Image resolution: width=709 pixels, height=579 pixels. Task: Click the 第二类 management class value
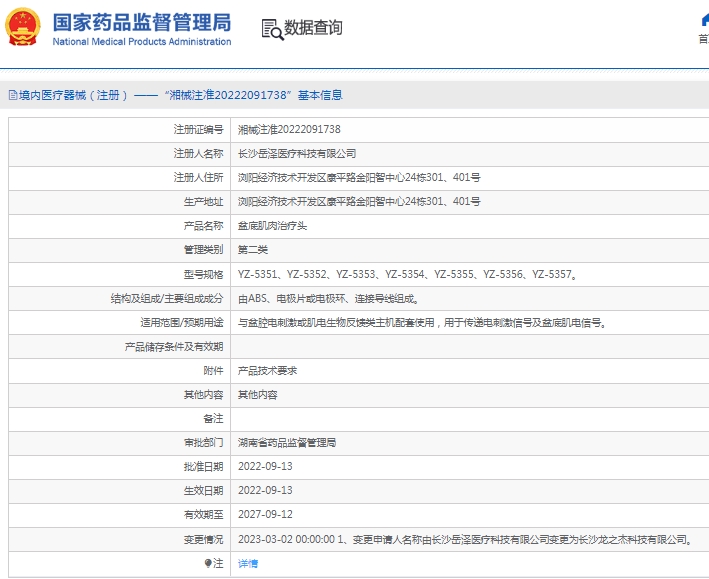253,250
